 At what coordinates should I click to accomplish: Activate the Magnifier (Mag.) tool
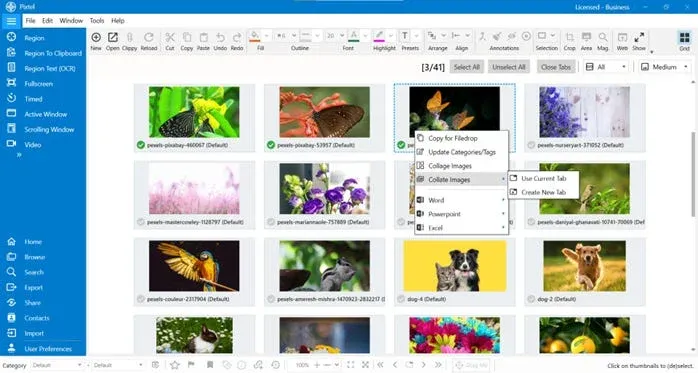pyautogui.click(x=603, y=37)
